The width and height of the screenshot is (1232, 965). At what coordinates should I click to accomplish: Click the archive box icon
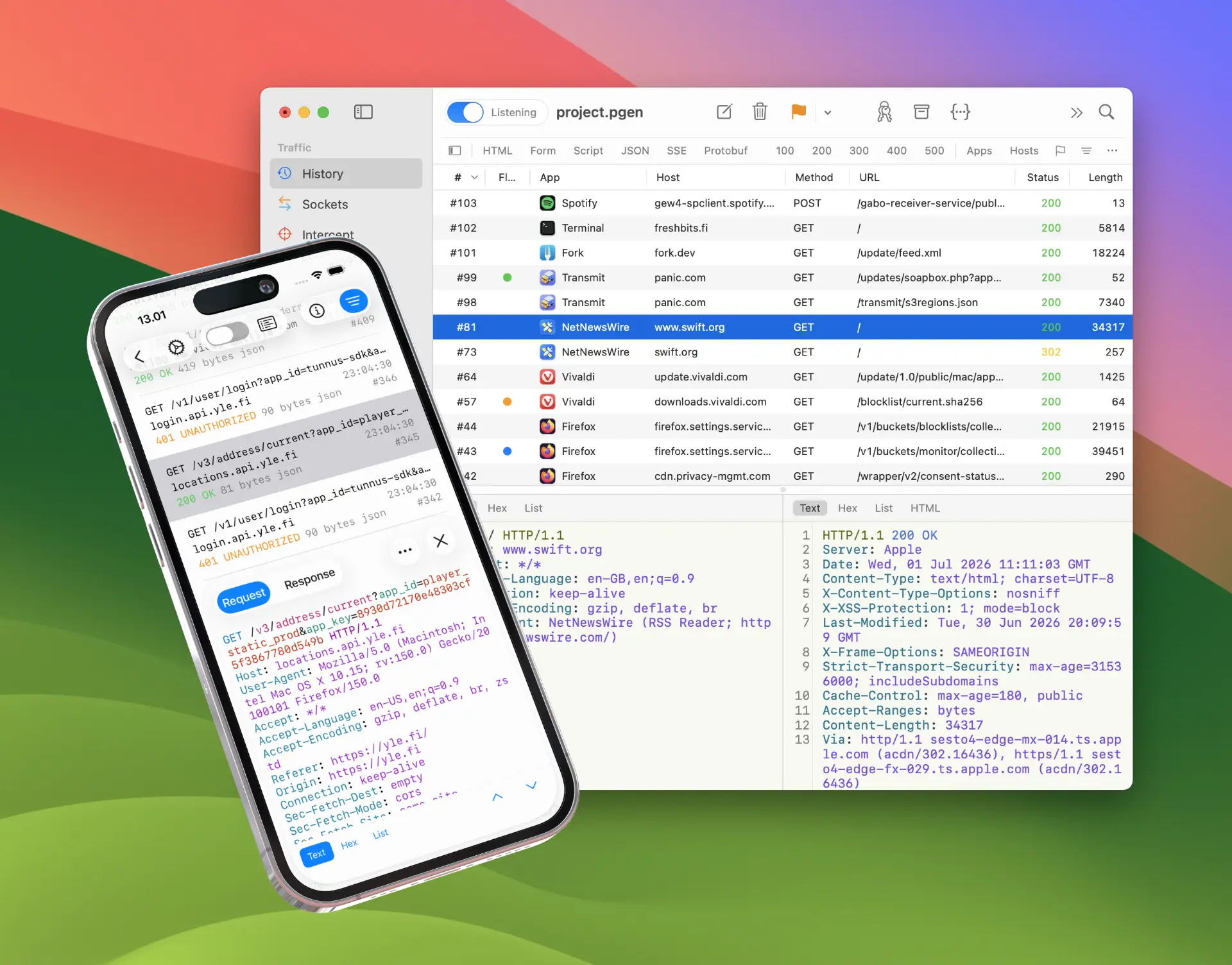921,112
